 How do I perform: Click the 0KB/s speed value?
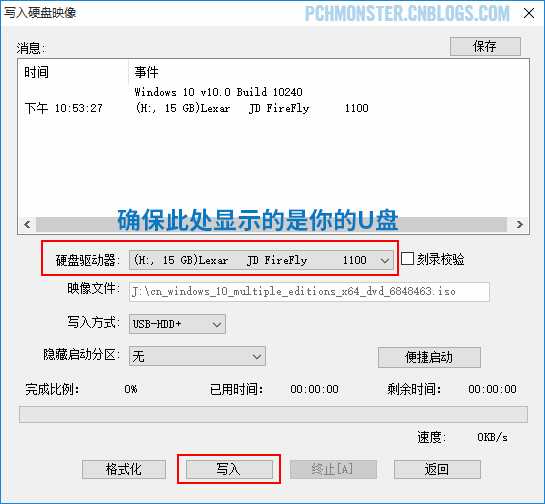point(492,437)
